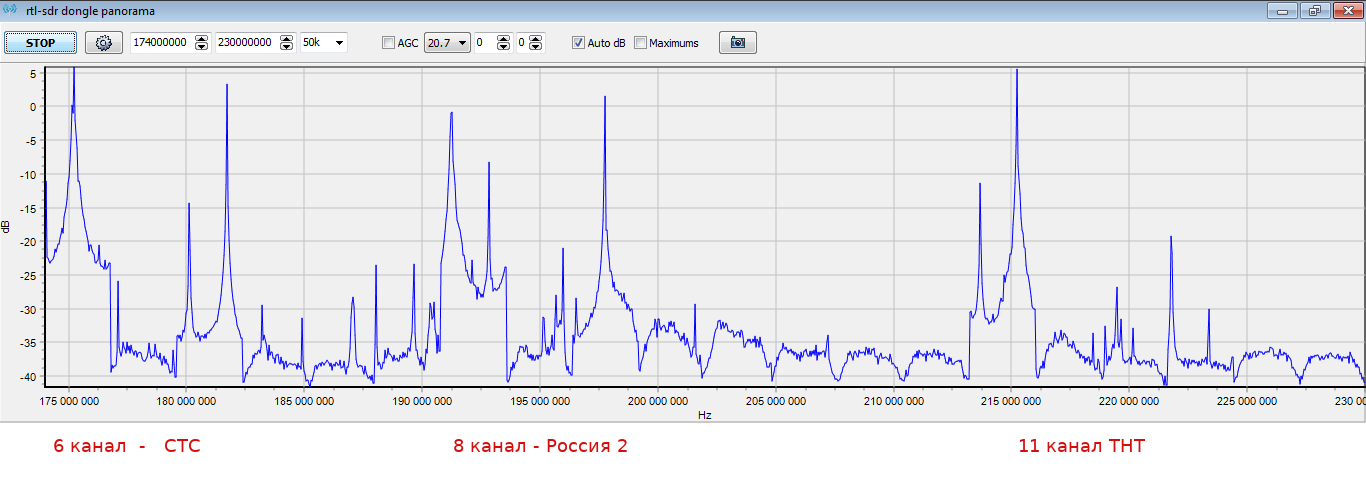
Task: Open the settings gear dialog
Action: [103, 43]
